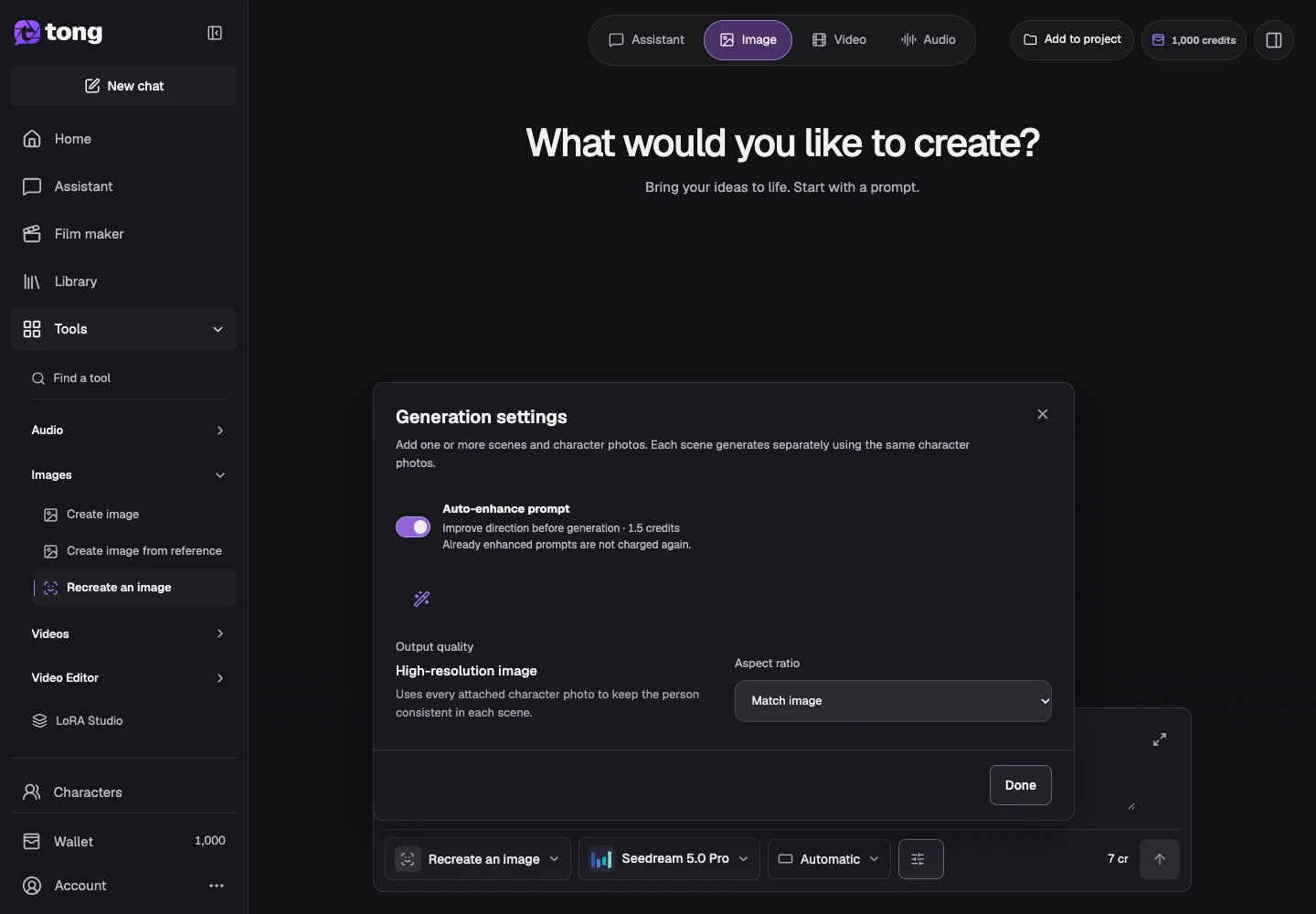This screenshot has width=1316, height=914.
Task: Click the Done button
Action: (x=1020, y=785)
